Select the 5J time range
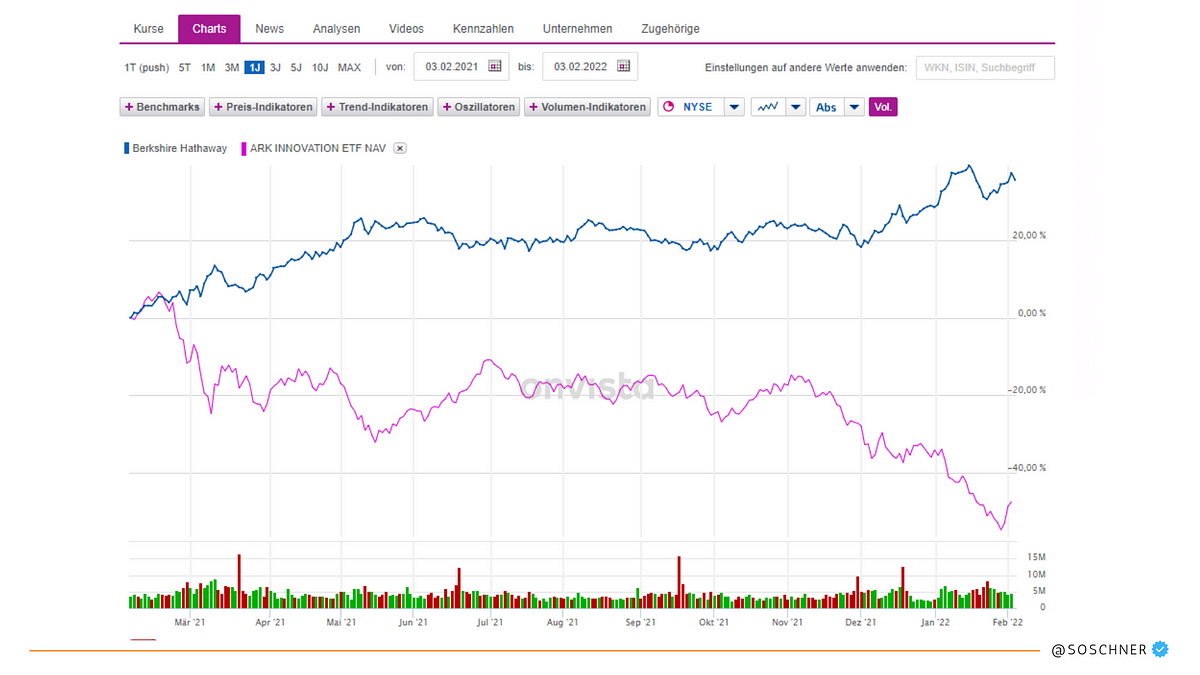Screen dimensions: 1200x675 296,67
